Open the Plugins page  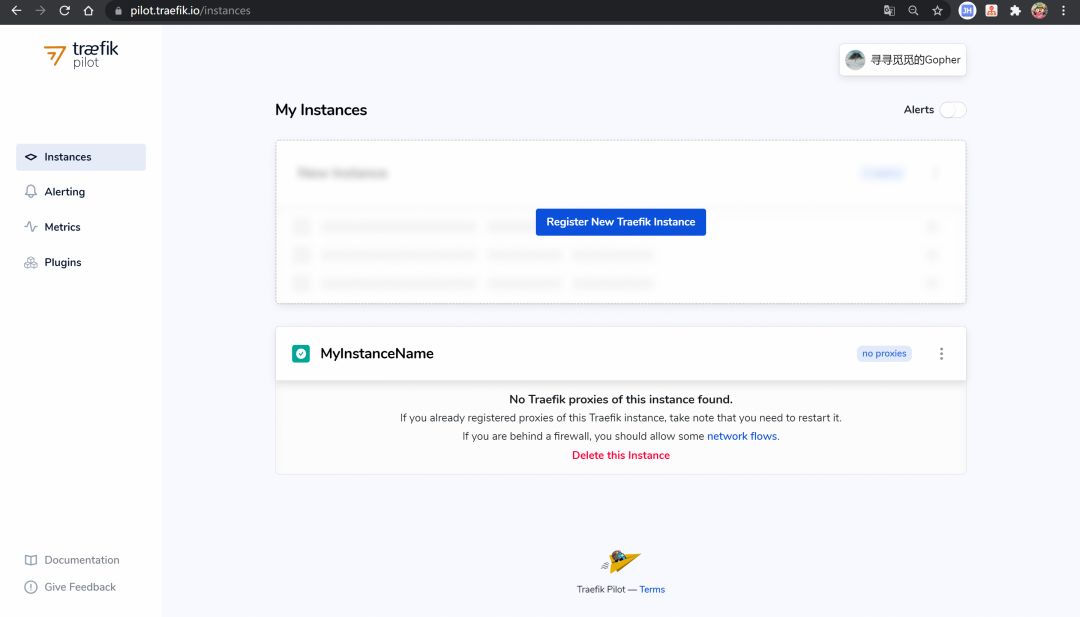pos(63,262)
